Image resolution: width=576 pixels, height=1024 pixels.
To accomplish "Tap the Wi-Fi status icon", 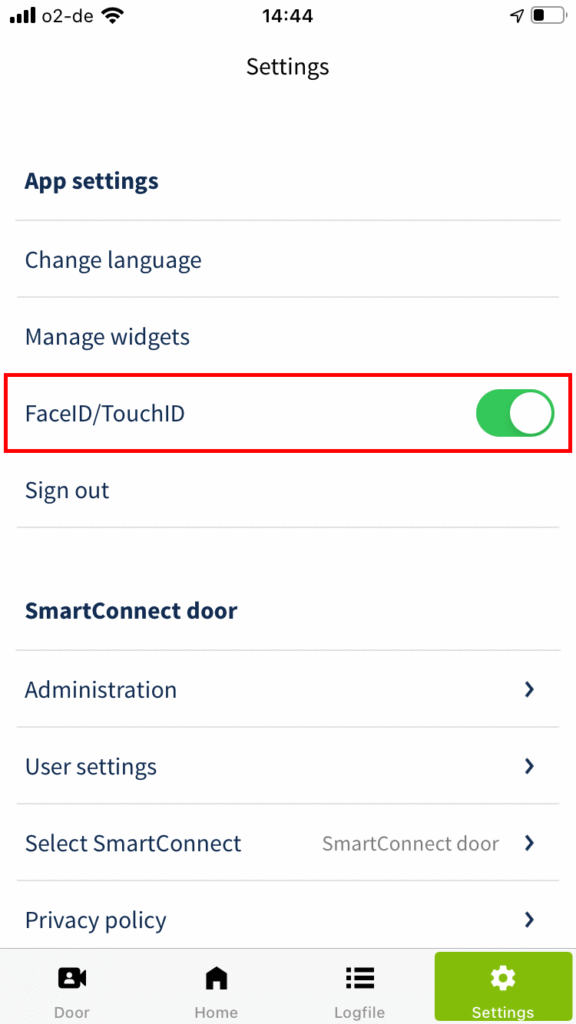I will [x=114, y=16].
